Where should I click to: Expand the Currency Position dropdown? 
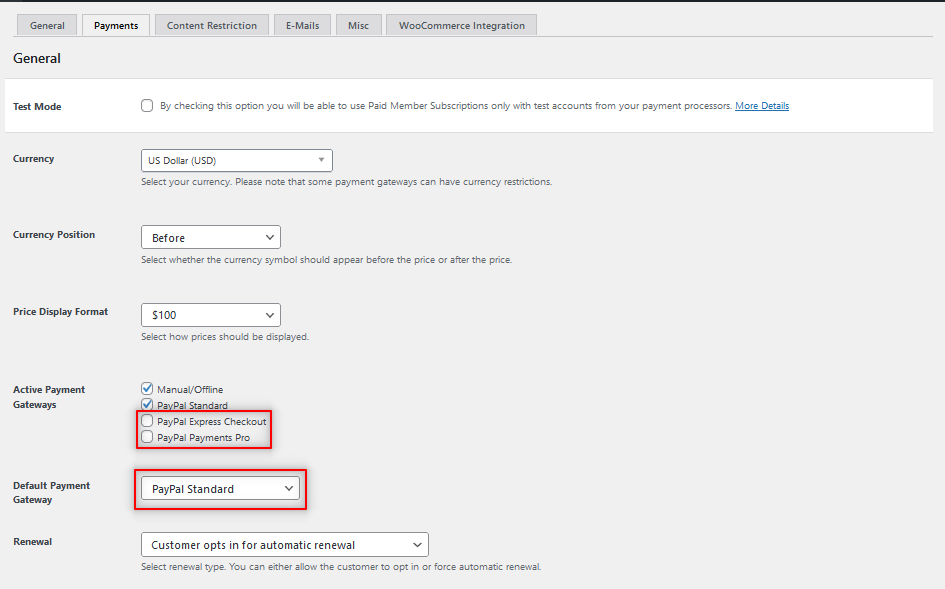click(x=211, y=238)
